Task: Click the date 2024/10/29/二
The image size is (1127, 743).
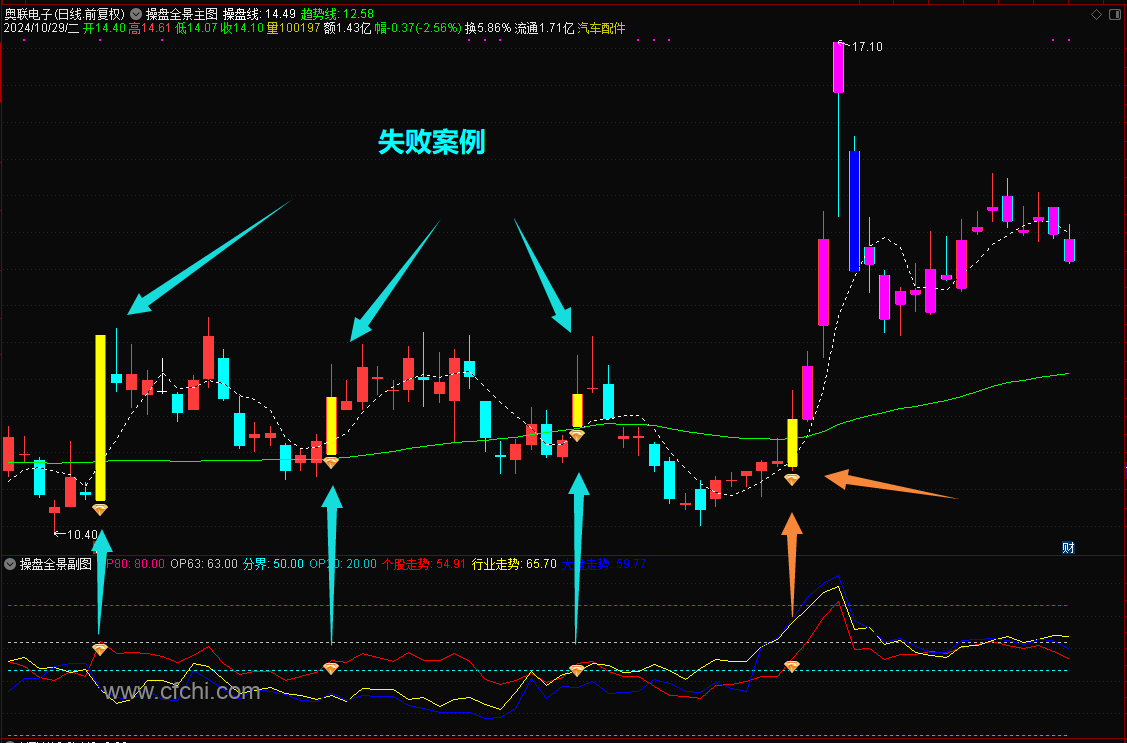Action: click(41, 29)
